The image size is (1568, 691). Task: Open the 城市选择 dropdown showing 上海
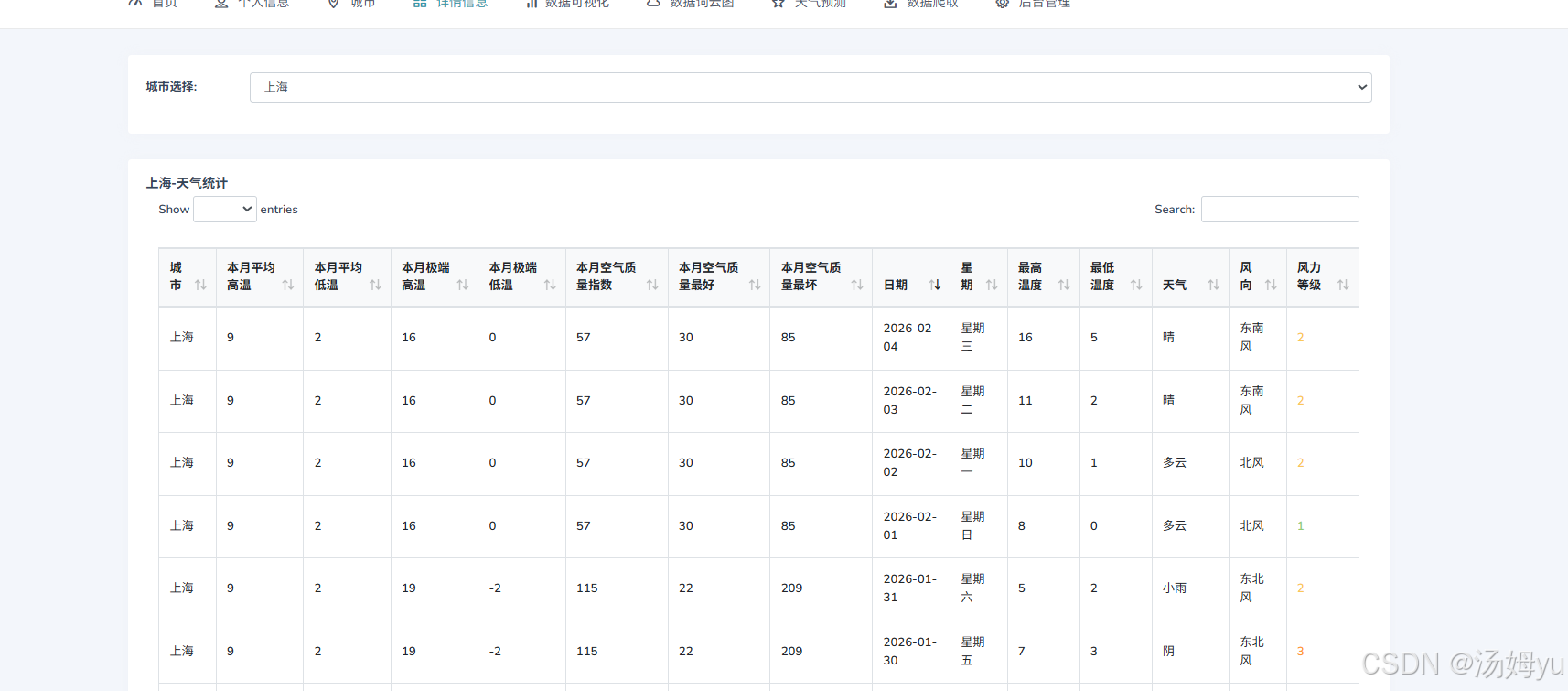[x=811, y=87]
